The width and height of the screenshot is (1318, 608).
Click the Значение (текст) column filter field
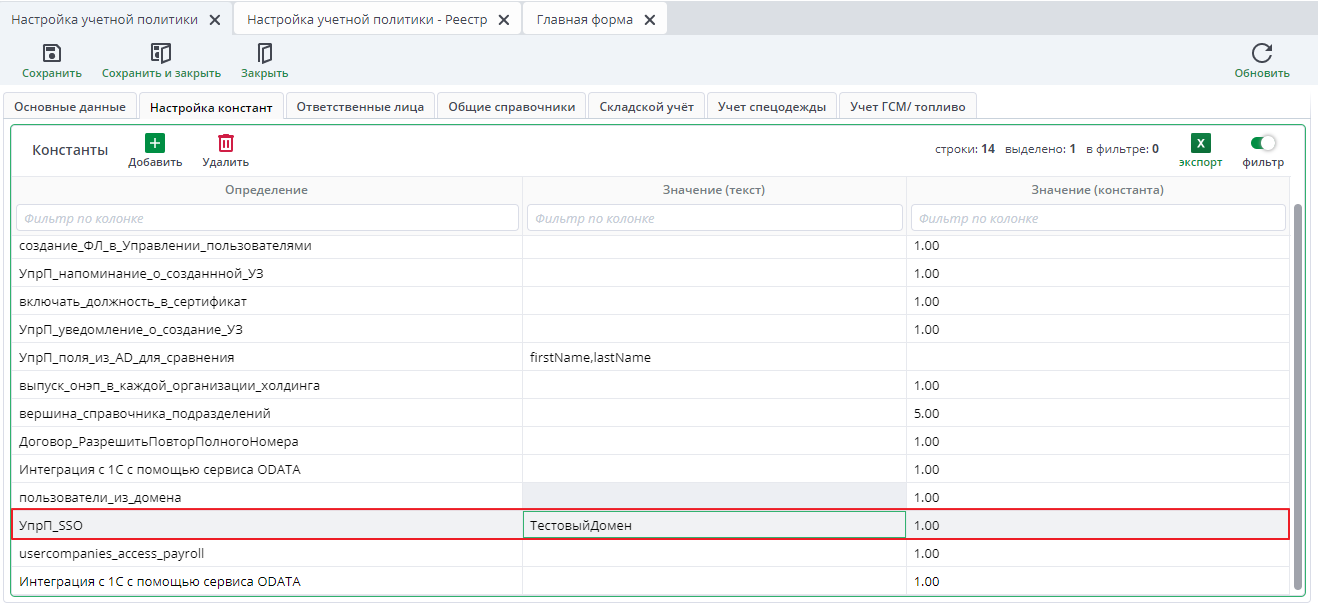point(714,218)
